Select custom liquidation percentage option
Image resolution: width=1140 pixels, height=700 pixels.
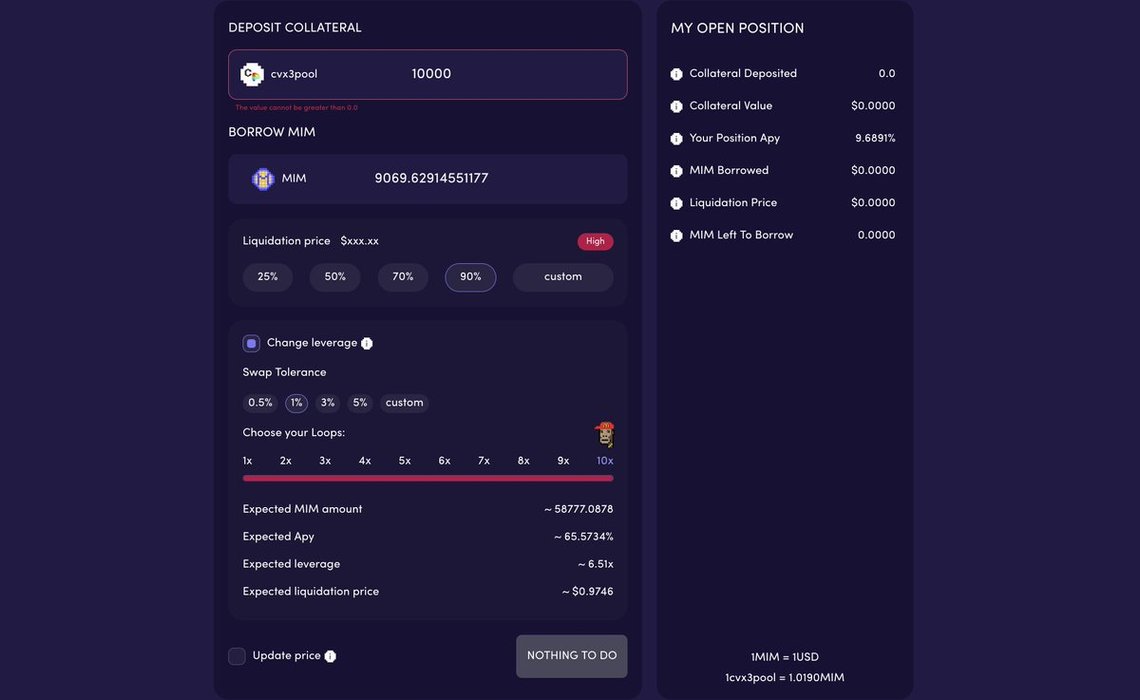point(563,277)
